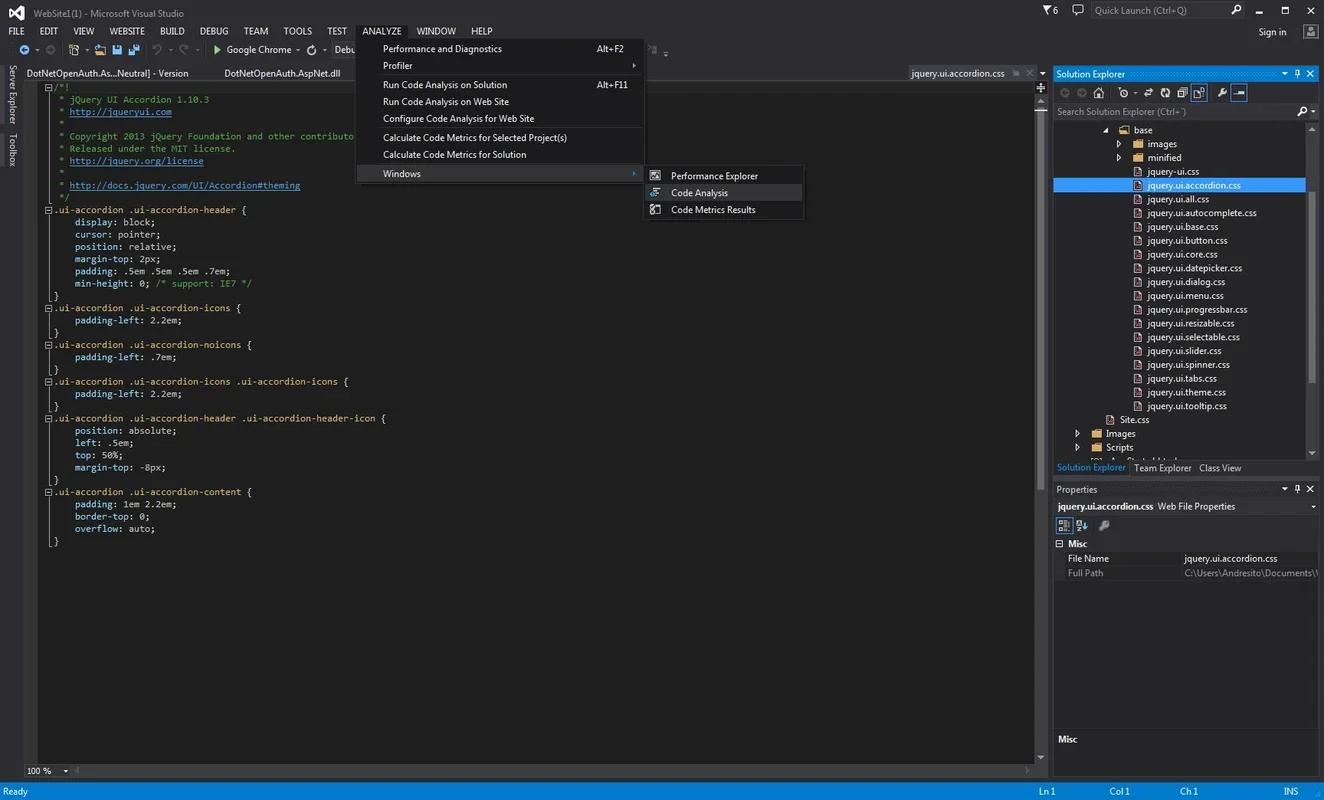Viewport: 1324px width, 800px height.
Task: Click the New Project toolbar icon
Action: 74,50
